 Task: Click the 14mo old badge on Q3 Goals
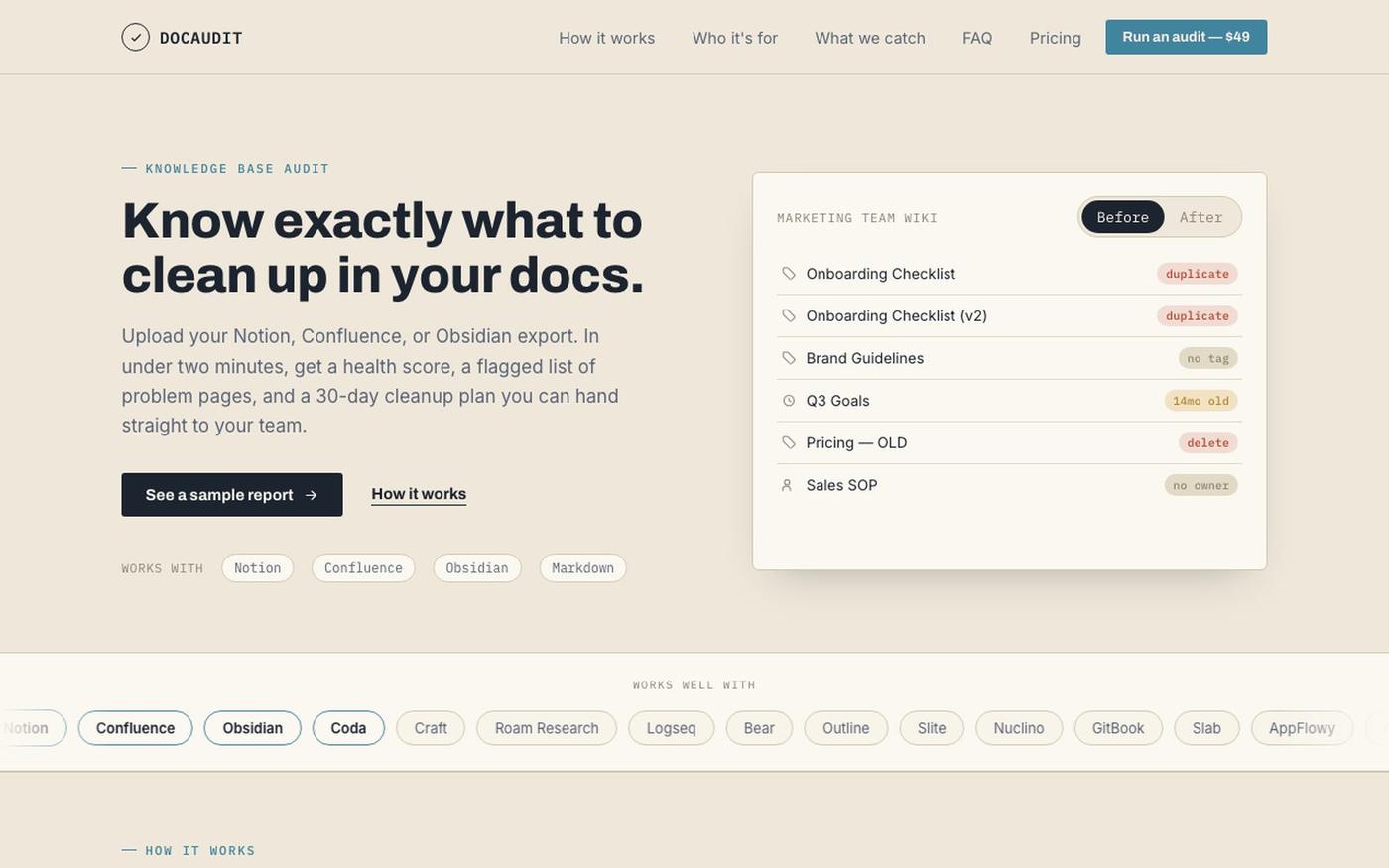[x=1200, y=401]
